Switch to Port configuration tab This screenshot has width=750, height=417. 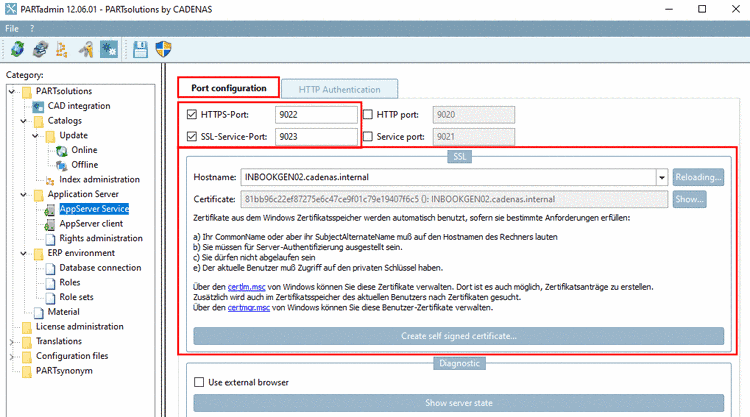tap(229, 88)
